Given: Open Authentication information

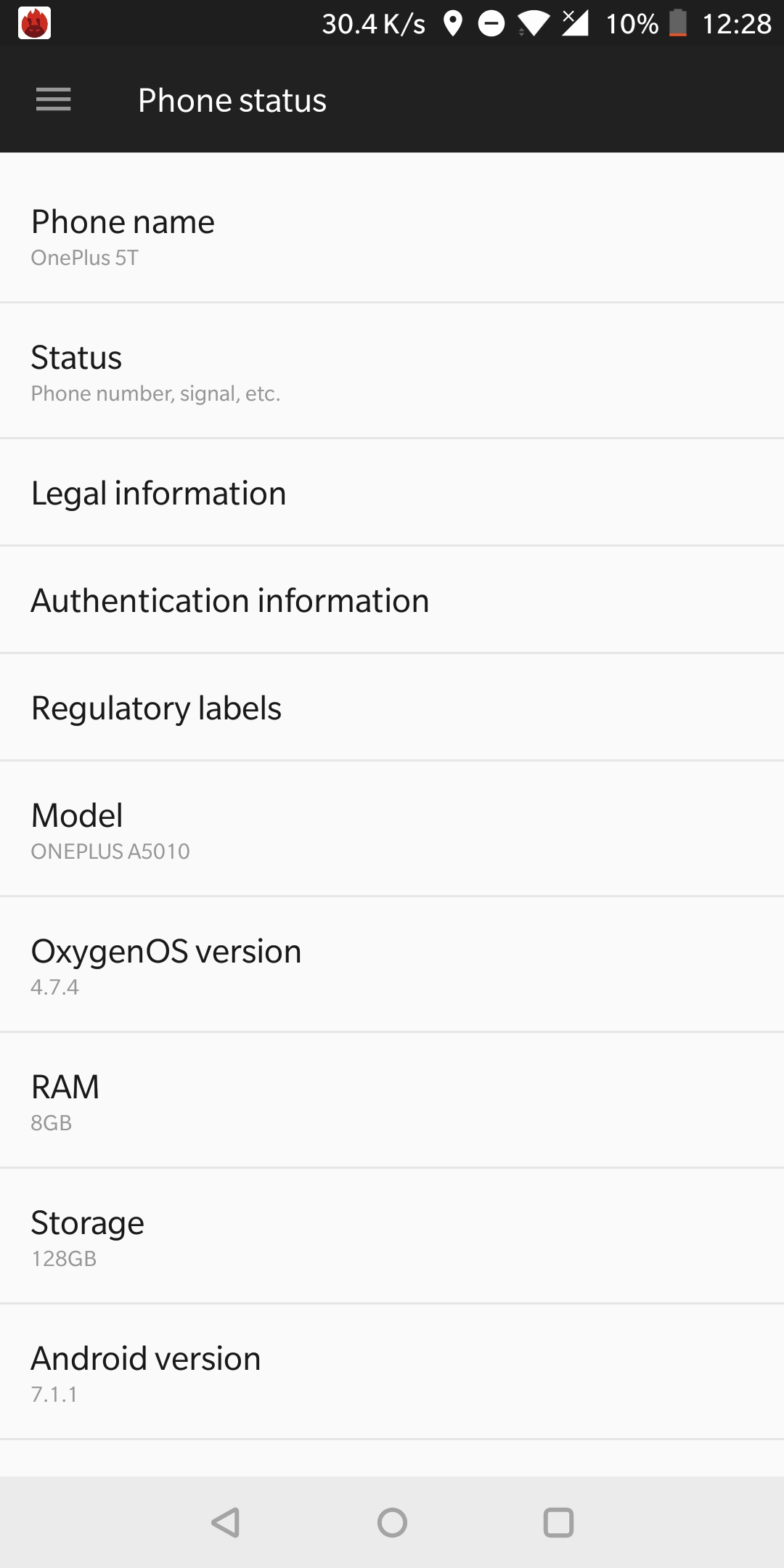Looking at the screenshot, I should point(392,600).
